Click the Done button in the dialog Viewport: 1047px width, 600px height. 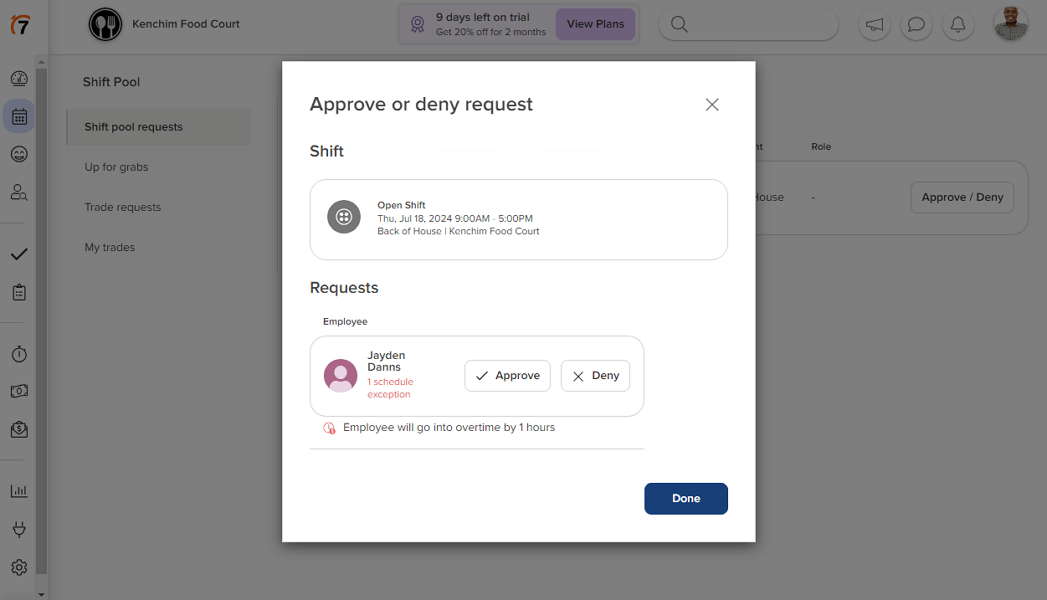coord(686,498)
